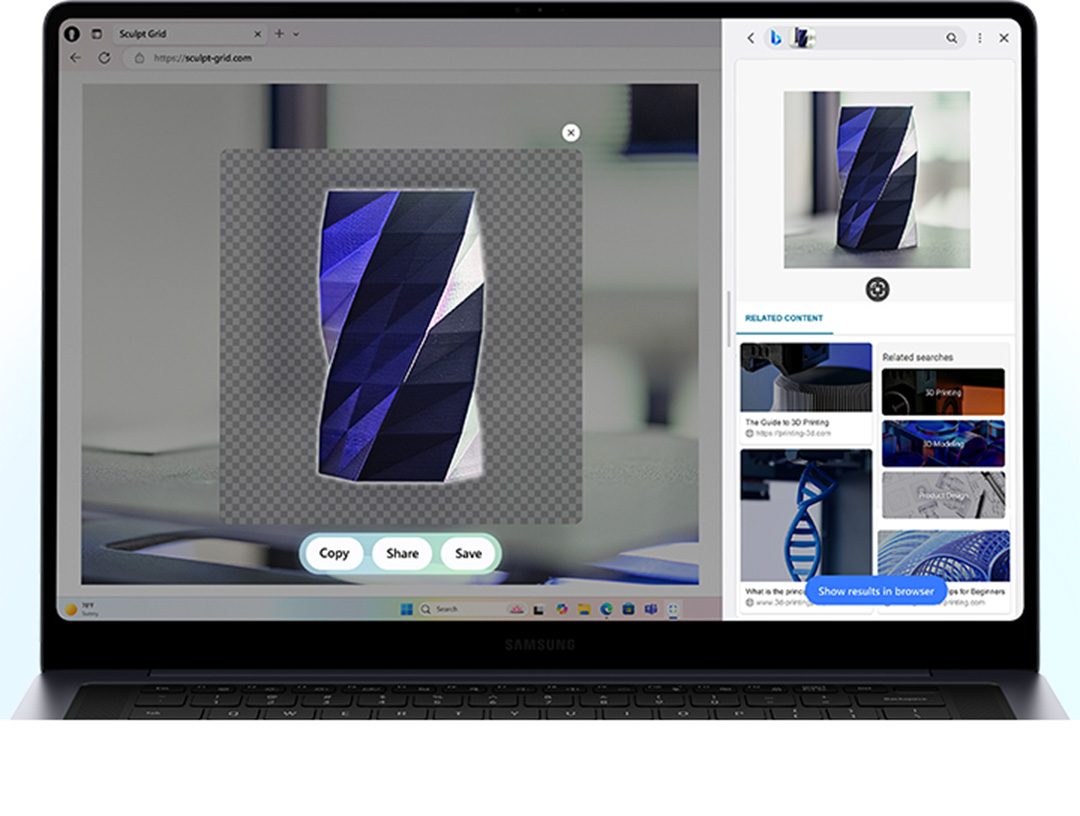Share the cut-out vase image
Viewport: 1080px width, 816px height.
[402, 554]
